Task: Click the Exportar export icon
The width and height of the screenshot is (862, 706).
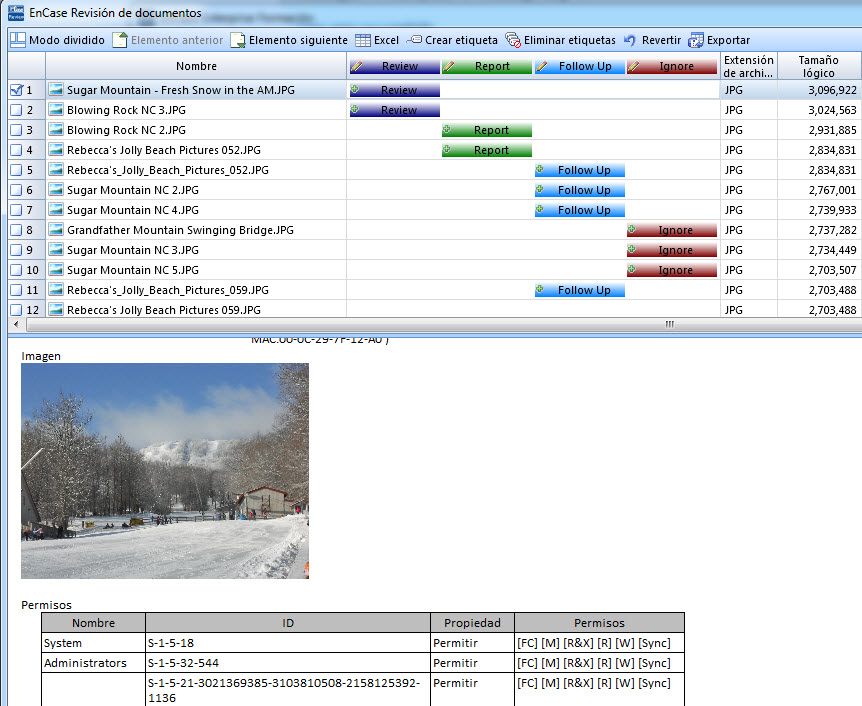Action: pyautogui.click(x=695, y=40)
